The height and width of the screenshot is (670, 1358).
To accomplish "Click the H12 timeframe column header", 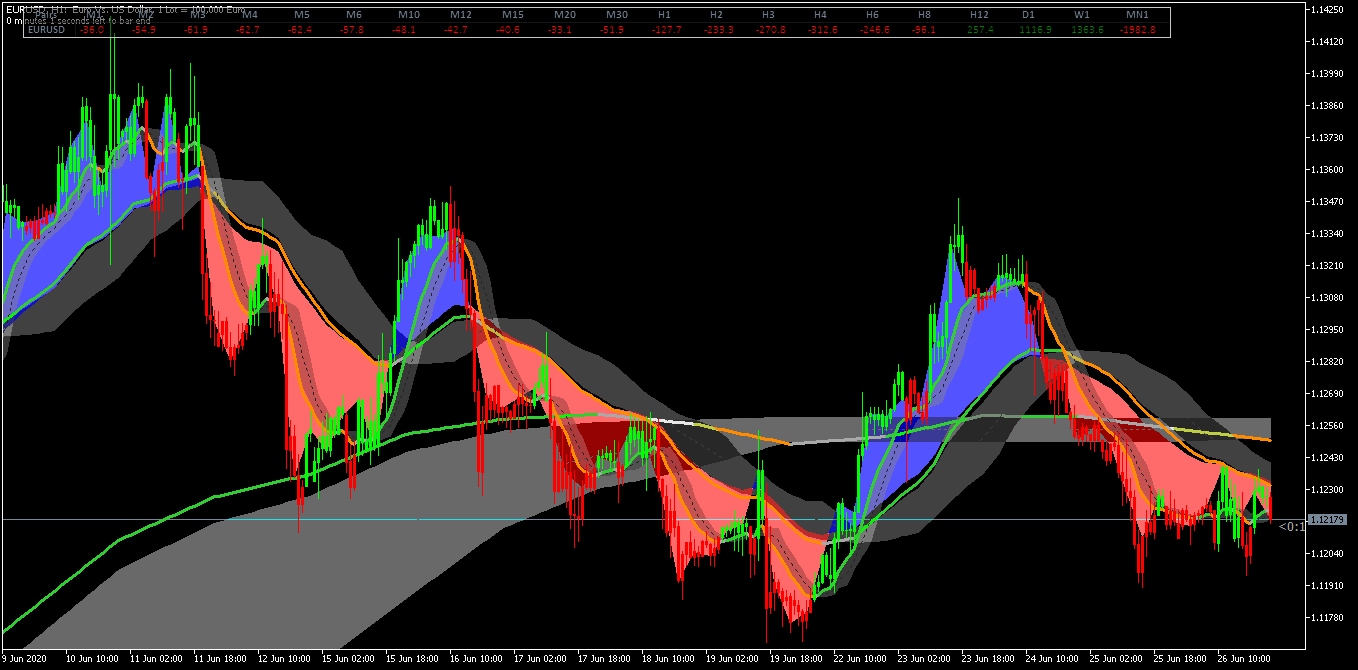I will pos(980,15).
